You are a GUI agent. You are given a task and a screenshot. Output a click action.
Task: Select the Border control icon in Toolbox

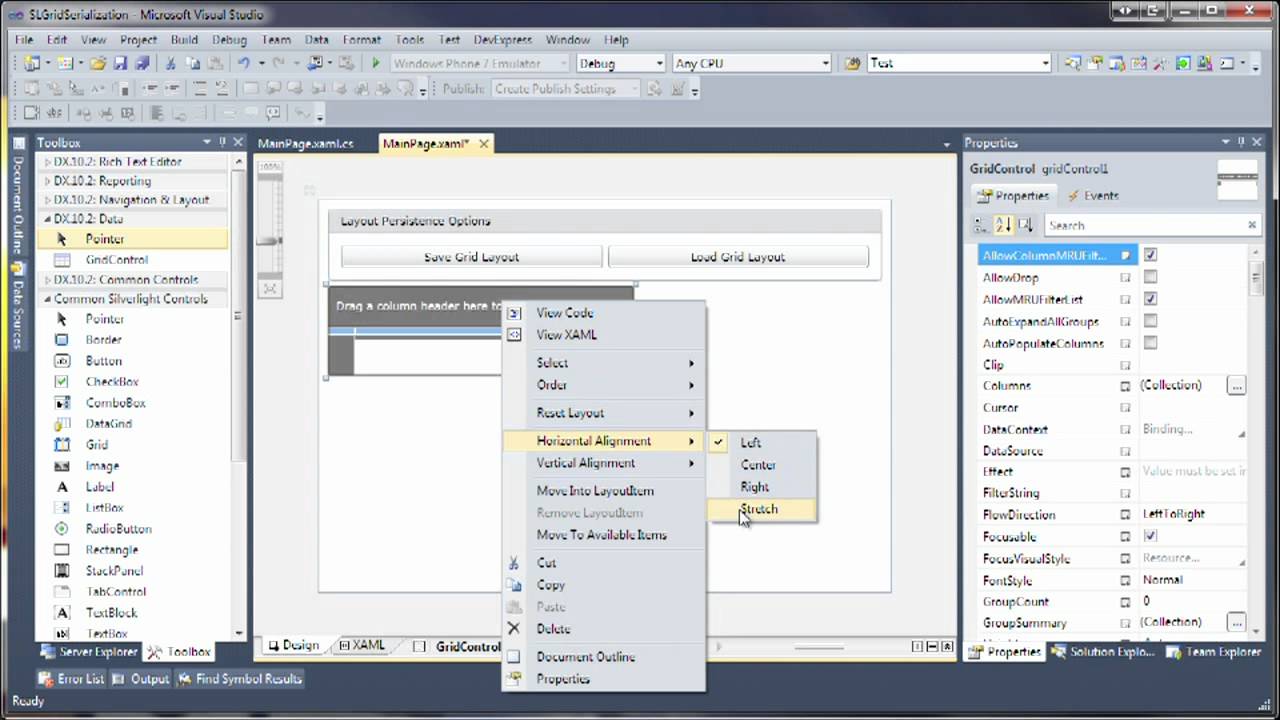[x=62, y=340]
